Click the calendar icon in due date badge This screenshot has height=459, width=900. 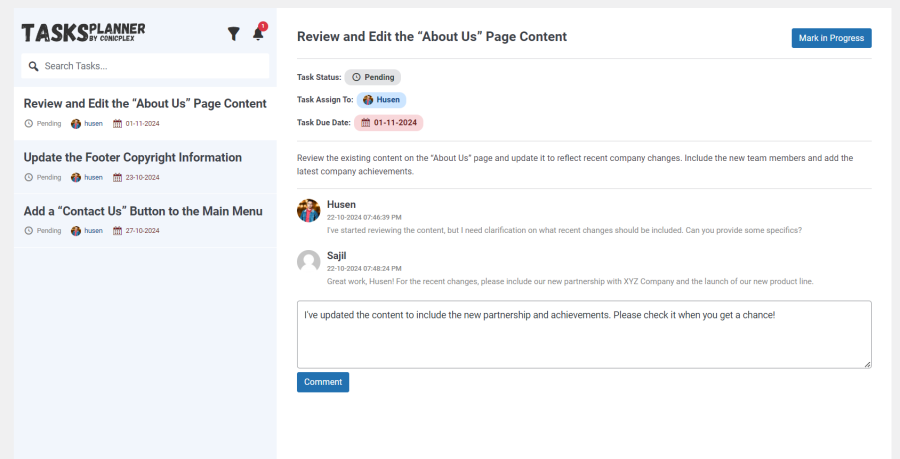coord(366,123)
